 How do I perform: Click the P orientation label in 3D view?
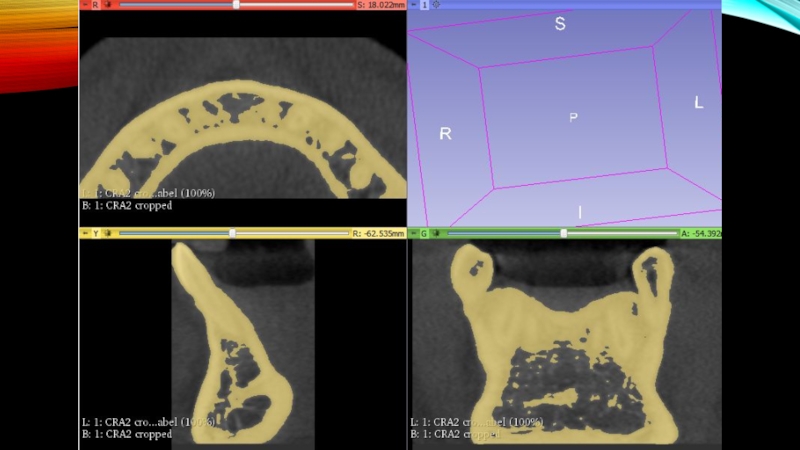[573, 117]
